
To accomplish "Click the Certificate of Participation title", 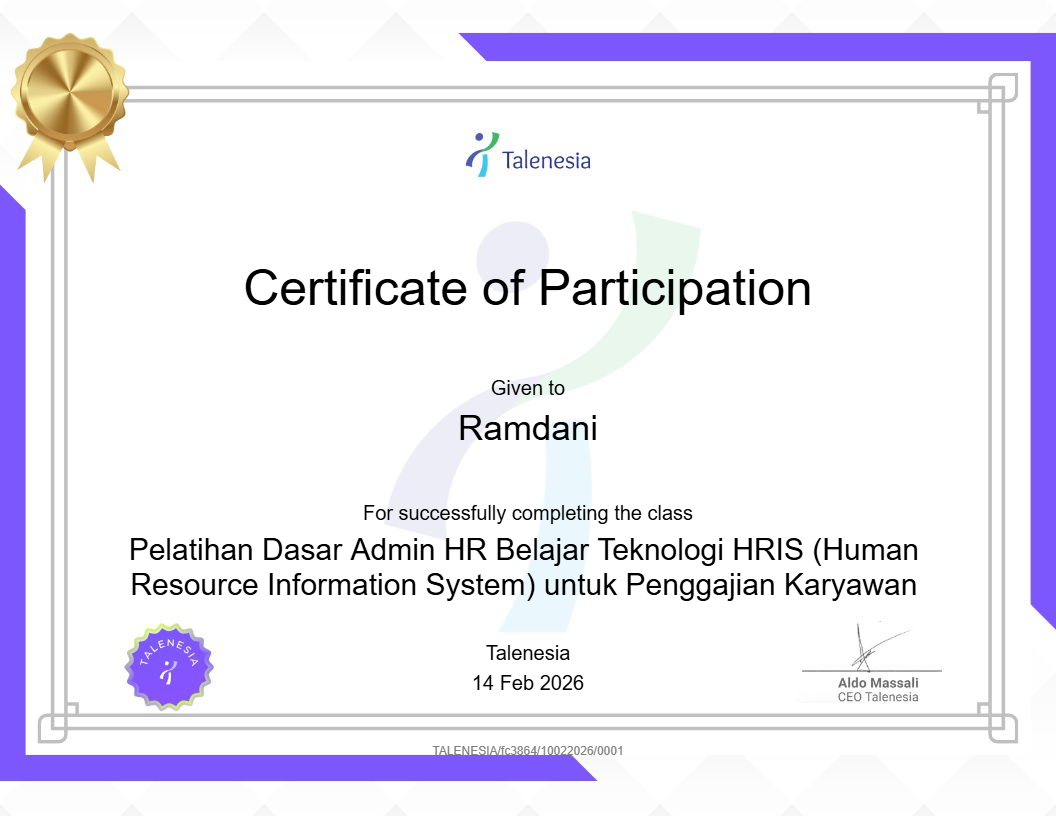I will coord(527,288).
